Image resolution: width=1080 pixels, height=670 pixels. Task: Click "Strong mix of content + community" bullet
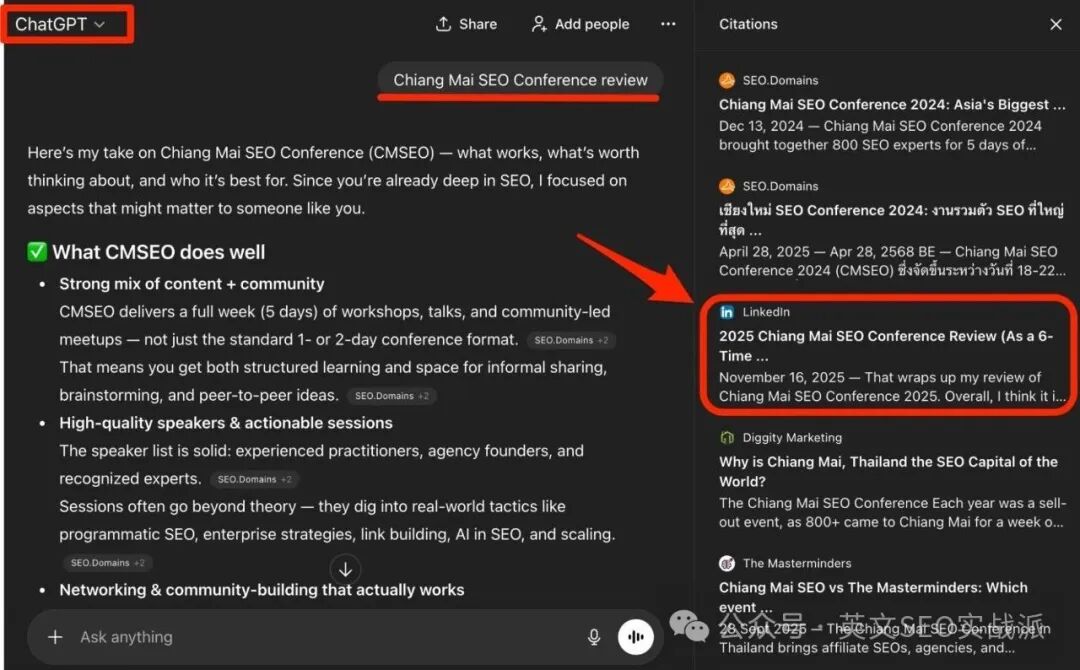coord(191,284)
